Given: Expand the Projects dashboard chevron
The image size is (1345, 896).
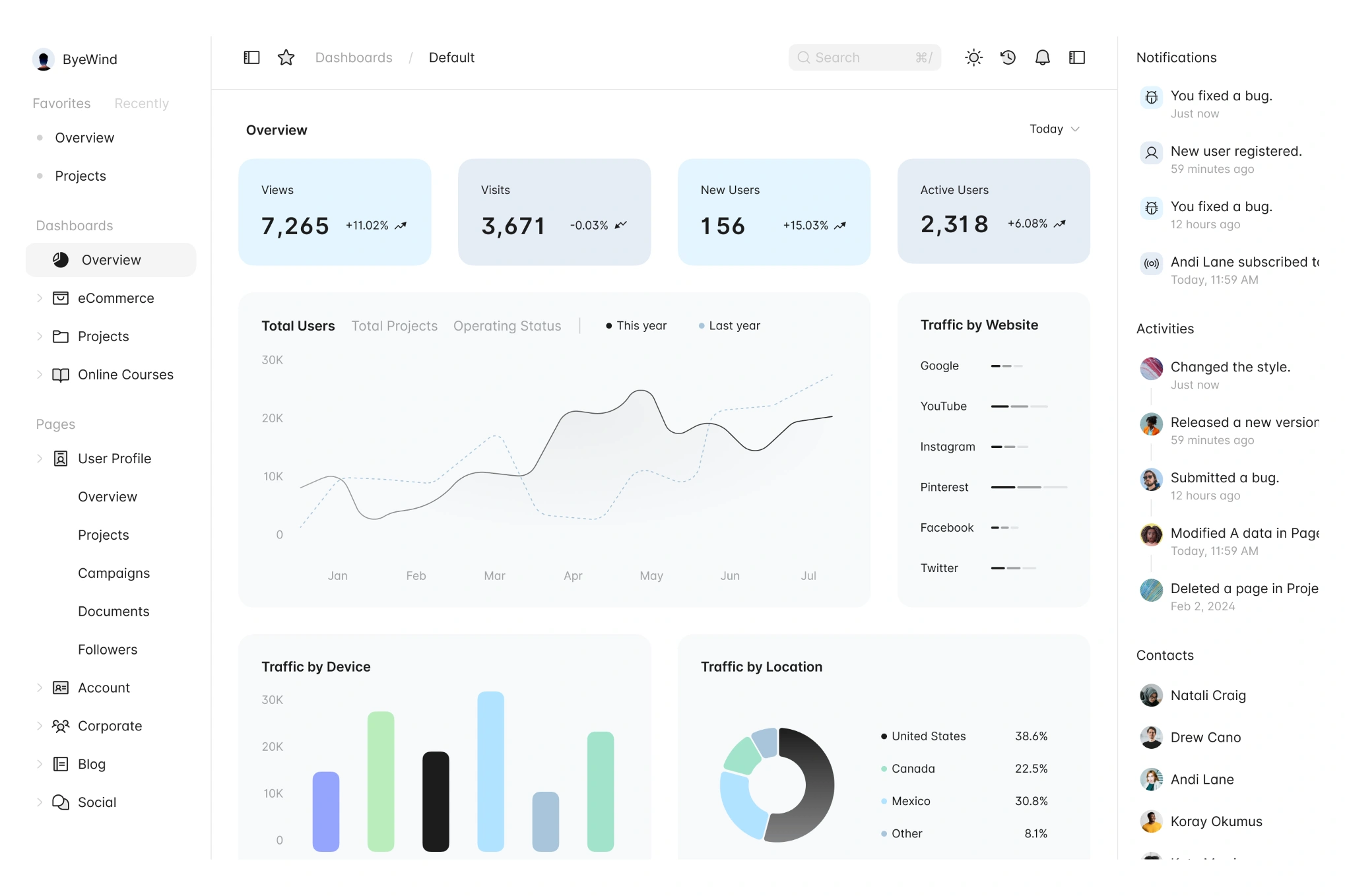Looking at the screenshot, I should [x=40, y=336].
